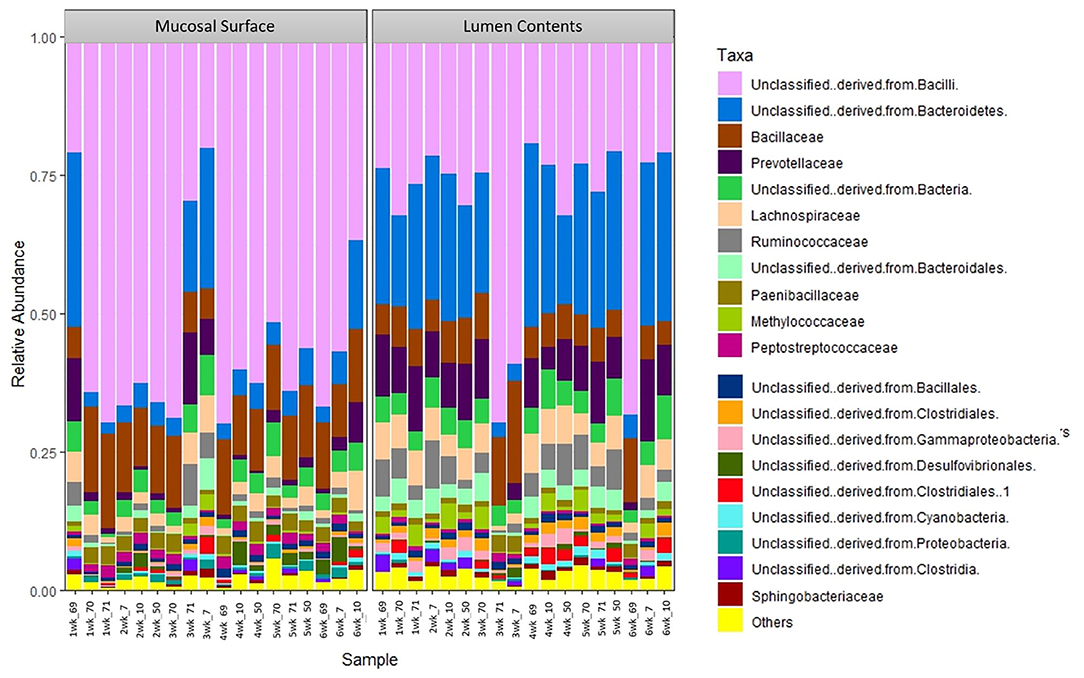This screenshot has height=678, width=1084.
Task: Click the cyan Cyanobacteria legend swatch
Action: pos(730,518)
